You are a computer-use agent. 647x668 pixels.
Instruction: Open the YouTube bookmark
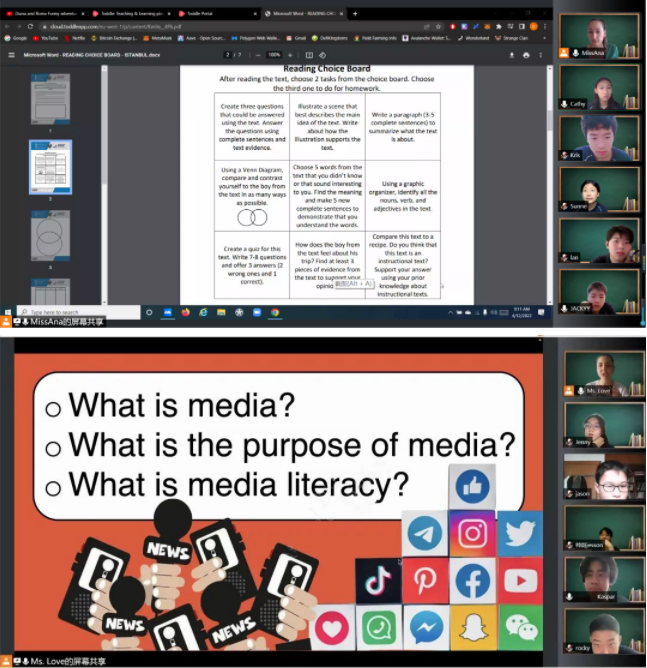click(46, 38)
